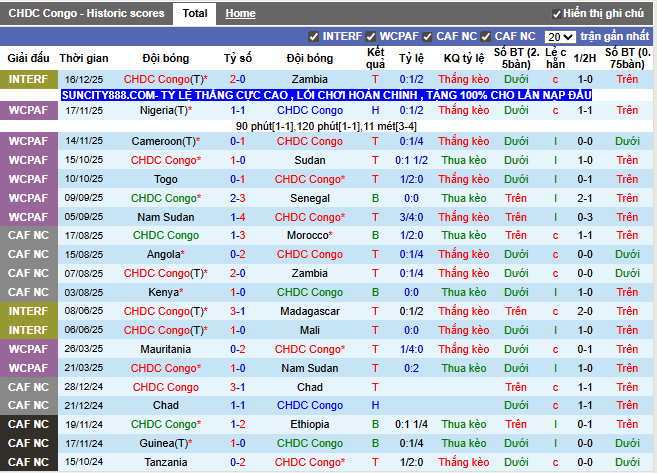Open Tanzania team link

[166, 462]
